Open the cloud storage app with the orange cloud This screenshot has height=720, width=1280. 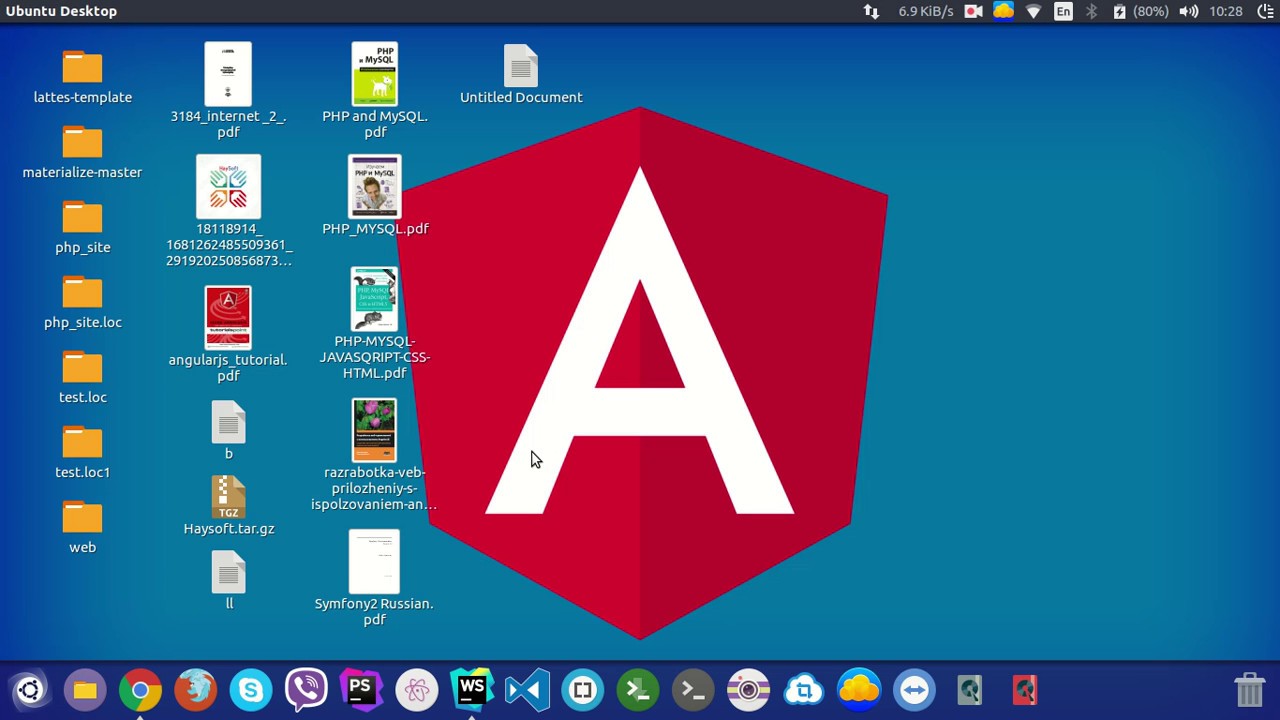[x=859, y=690]
